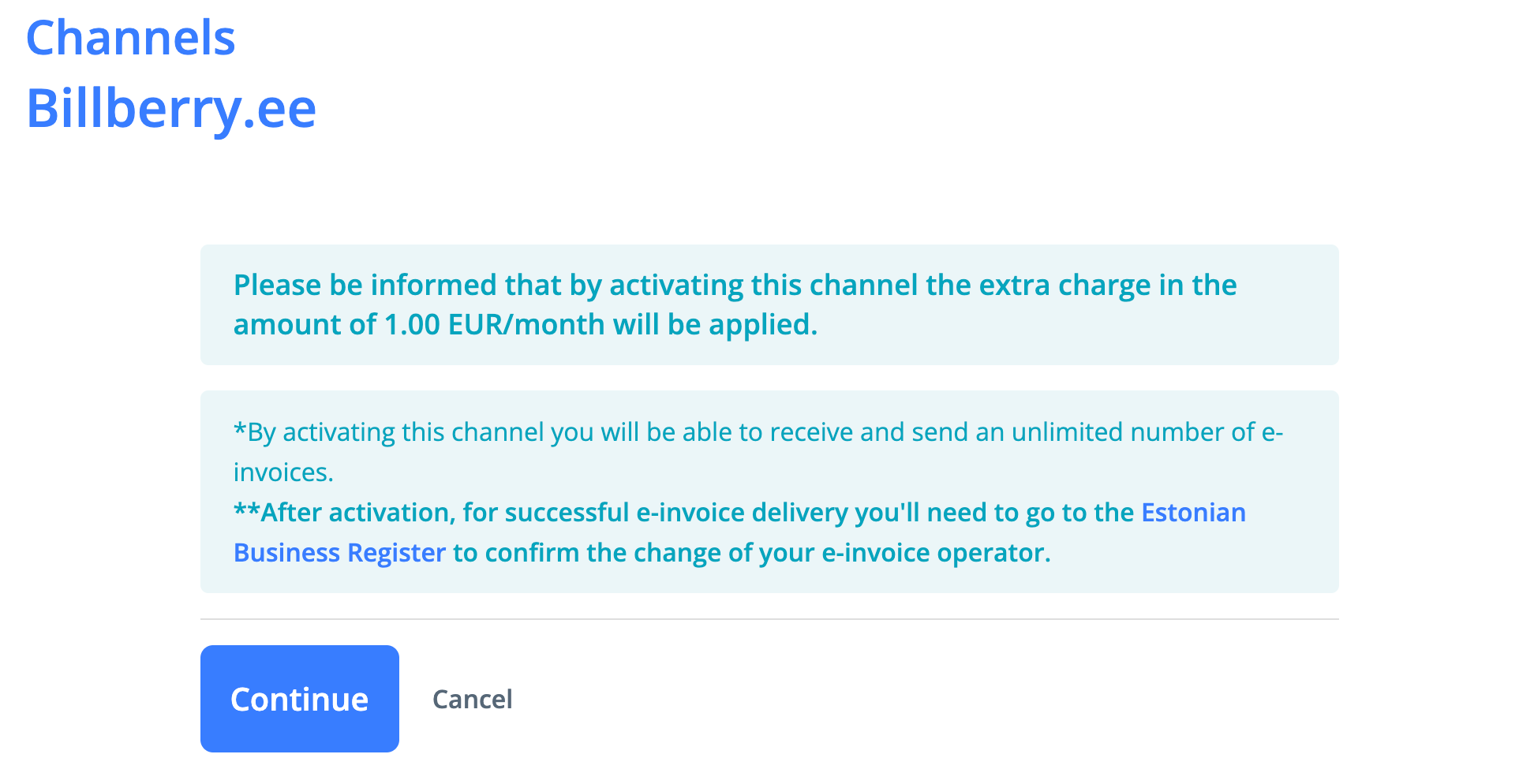Cancel the Billberry.ee channel activation
The width and height of the screenshot is (1534, 784).
click(472, 700)
